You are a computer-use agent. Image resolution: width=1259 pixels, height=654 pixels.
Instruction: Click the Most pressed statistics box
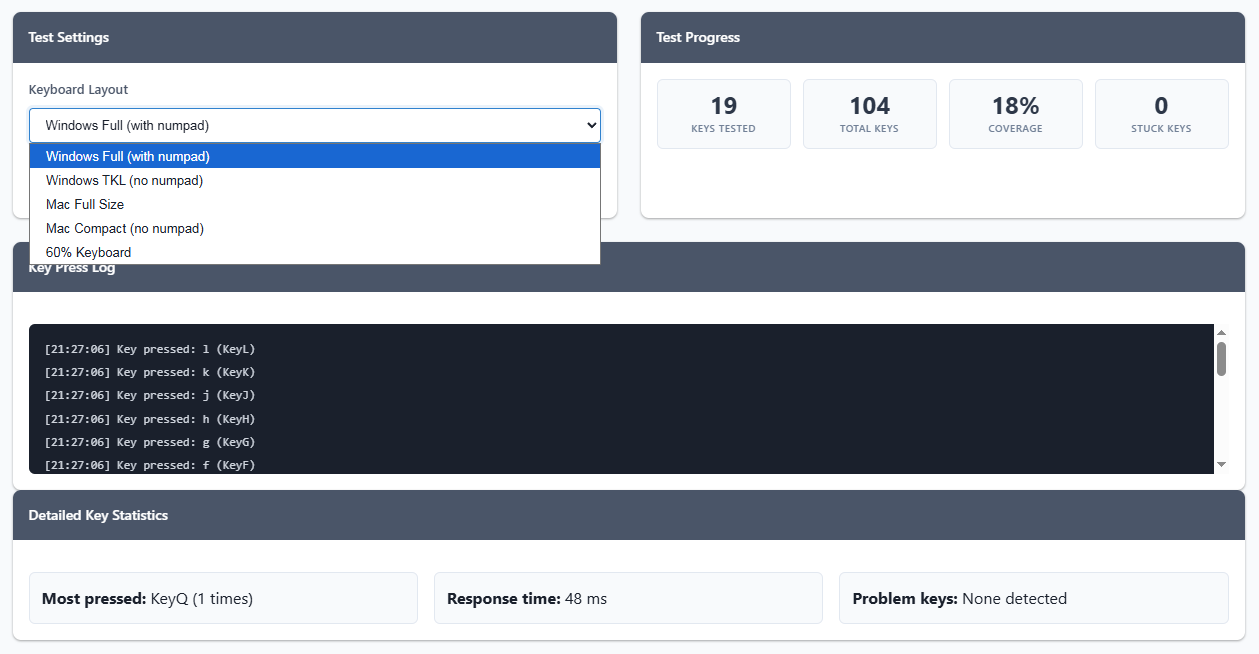223,598
